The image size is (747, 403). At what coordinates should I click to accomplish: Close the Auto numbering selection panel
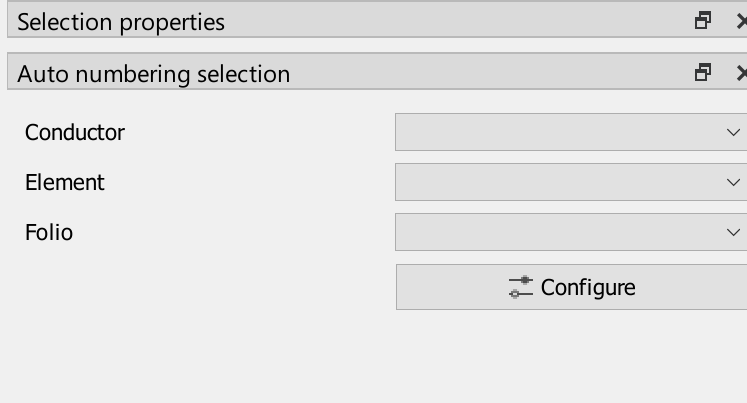pos(741,72)
